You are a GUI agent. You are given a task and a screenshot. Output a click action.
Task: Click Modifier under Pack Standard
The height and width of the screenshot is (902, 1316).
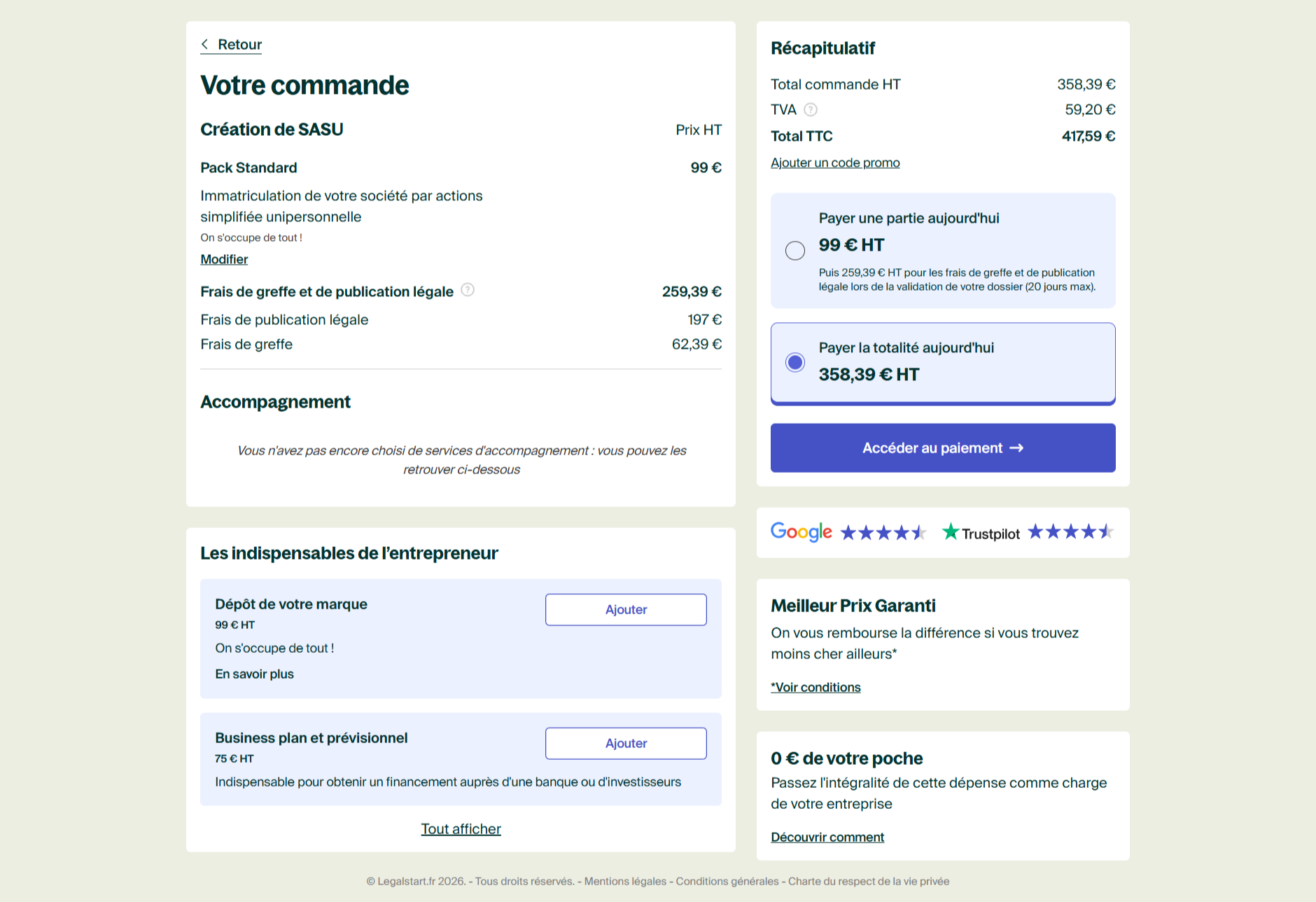pyautogui.click(x=224, y=259)
